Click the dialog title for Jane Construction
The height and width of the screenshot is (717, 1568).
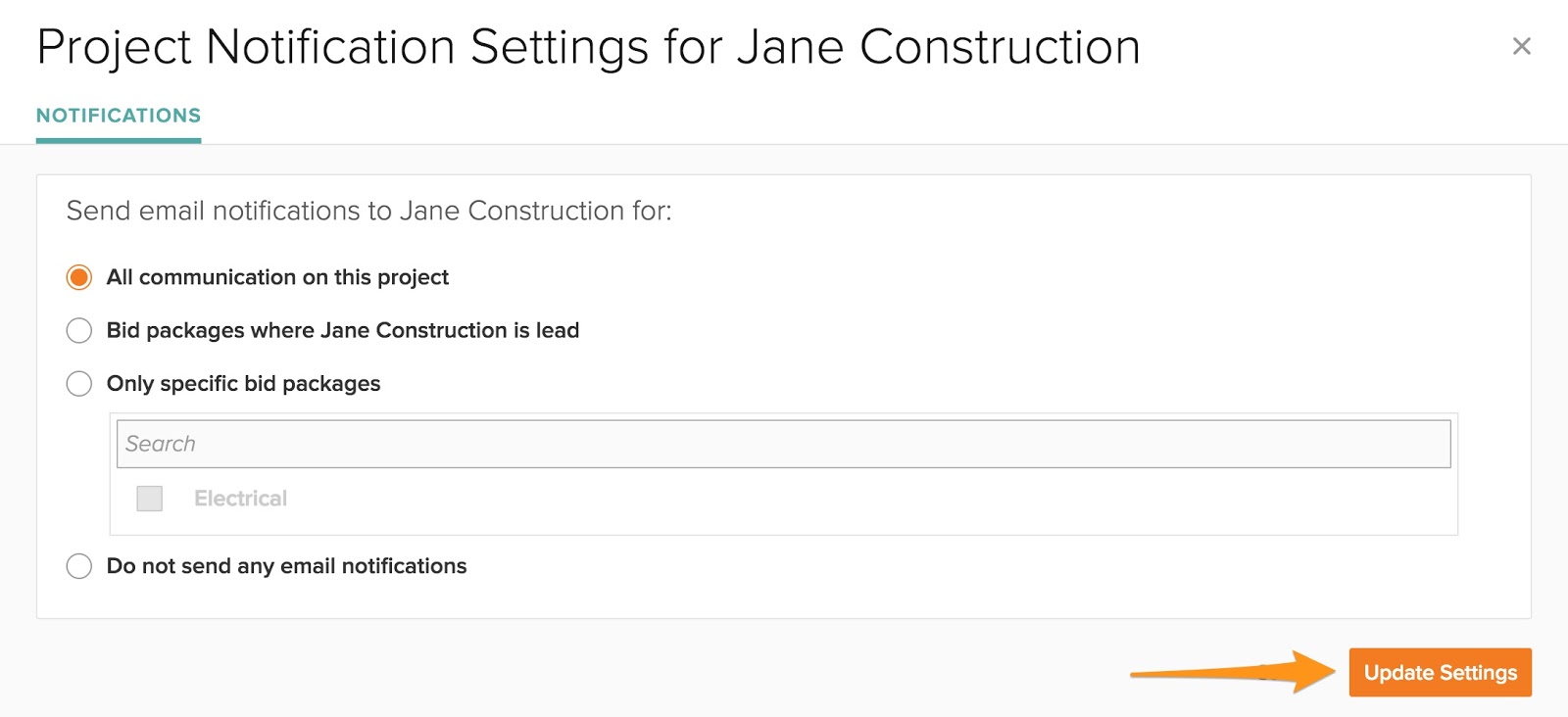click(588, 47)
